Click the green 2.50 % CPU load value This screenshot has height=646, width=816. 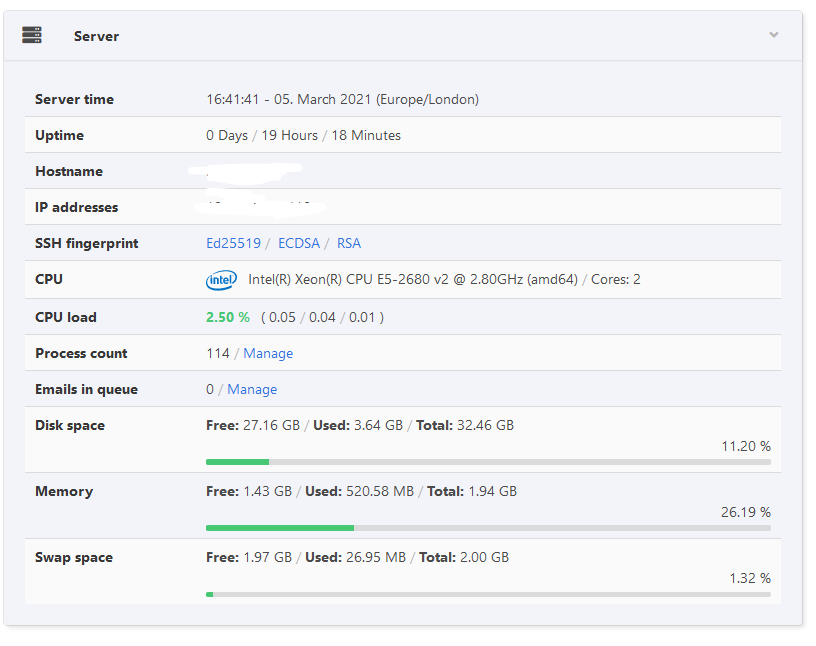(x=228, y=317)
